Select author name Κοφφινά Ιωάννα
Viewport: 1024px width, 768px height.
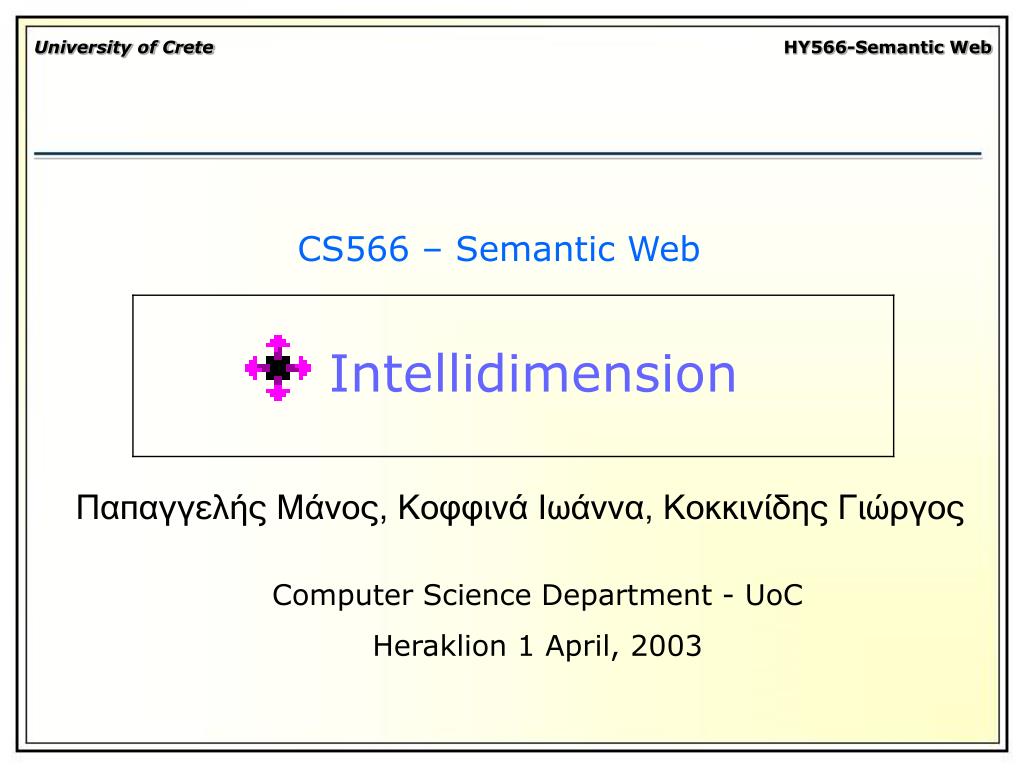point(521,508)
